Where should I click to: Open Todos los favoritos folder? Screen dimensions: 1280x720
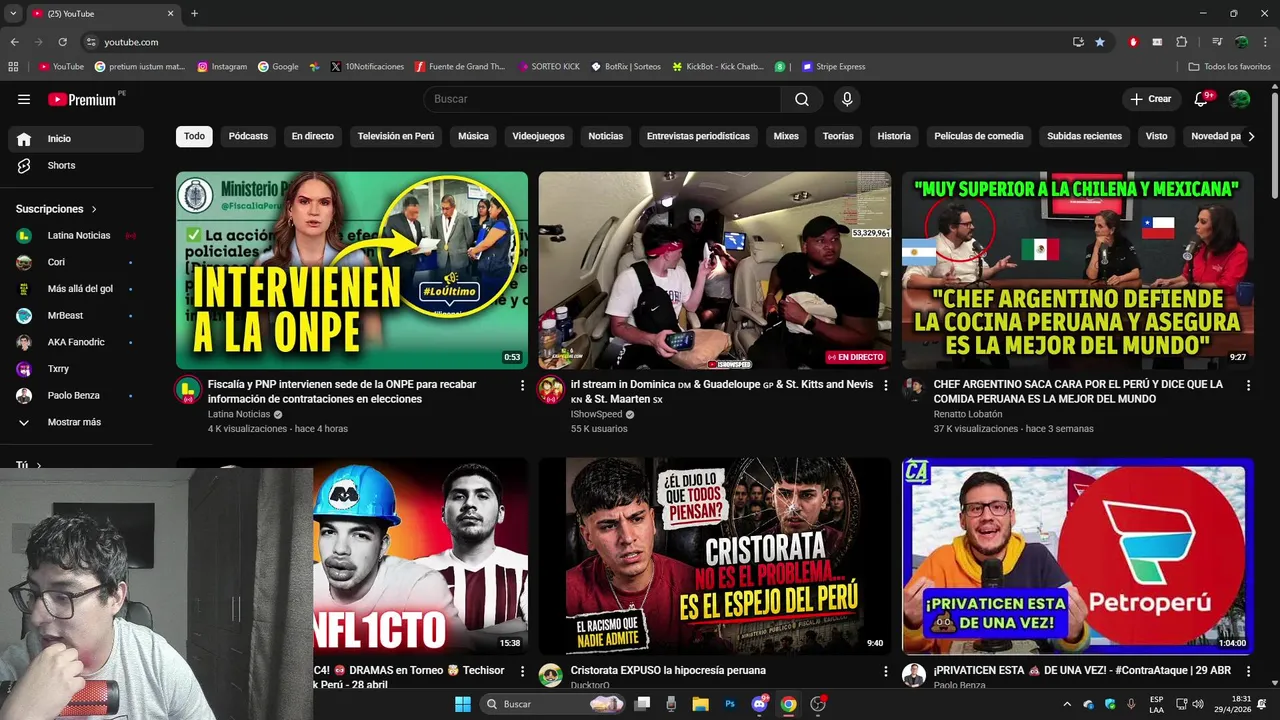pyautogui.click(x=1229, y=67)
